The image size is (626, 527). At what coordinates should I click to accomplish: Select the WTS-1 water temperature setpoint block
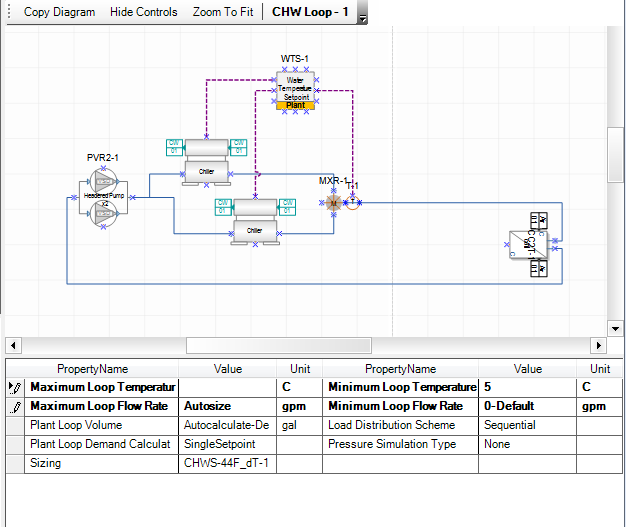[x=295, y=88]
